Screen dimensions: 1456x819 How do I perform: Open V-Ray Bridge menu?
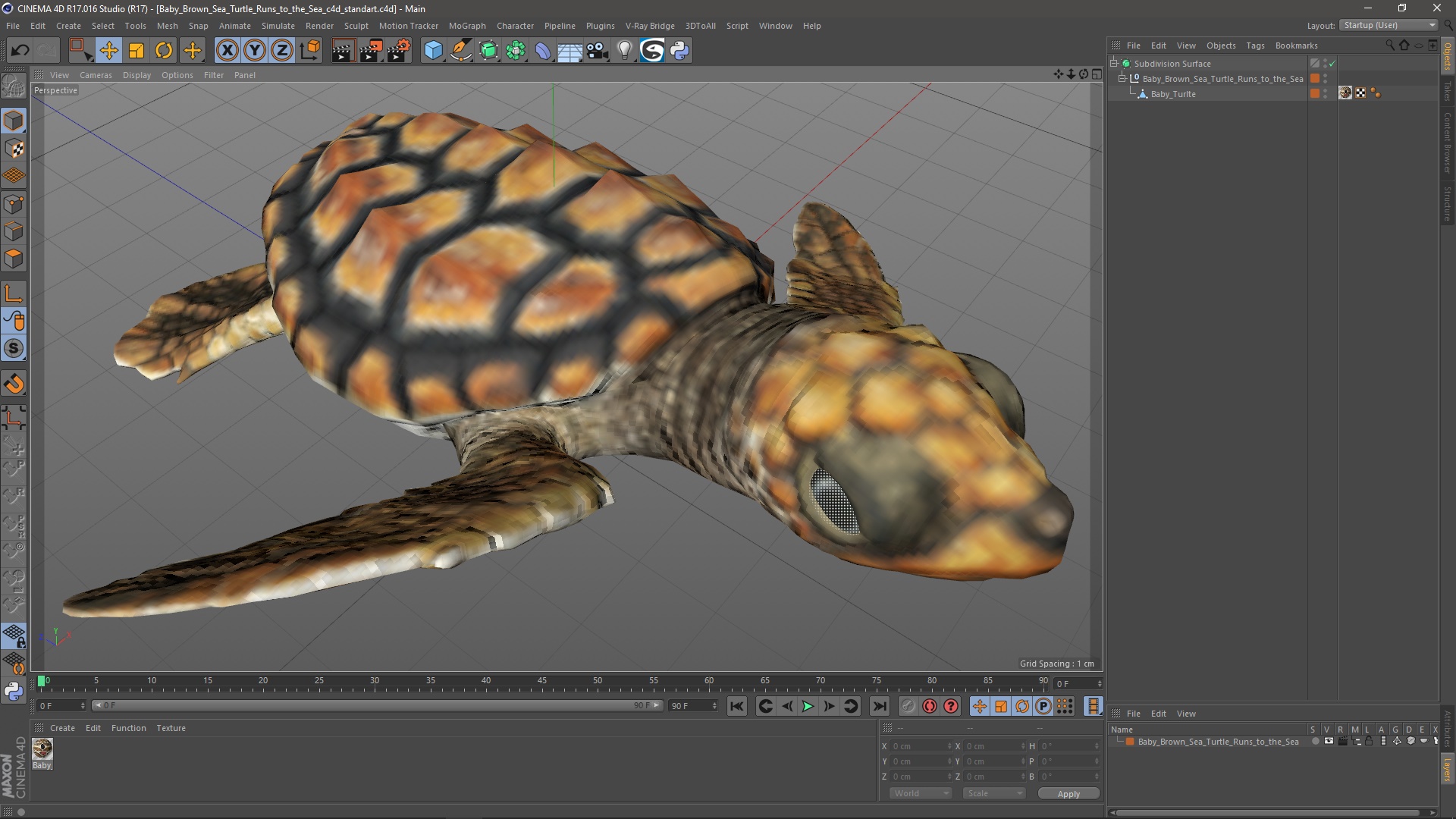tap(650, 26)
